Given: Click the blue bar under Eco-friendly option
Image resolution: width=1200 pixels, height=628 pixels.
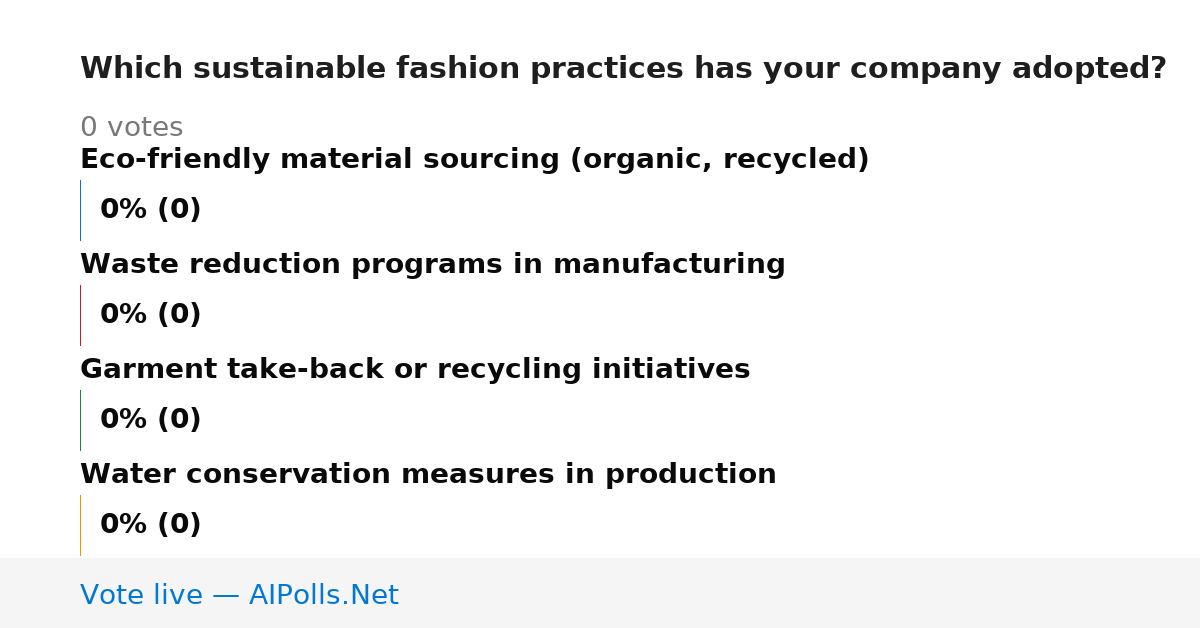Looking at the screenshot, I should click(80, 210).
